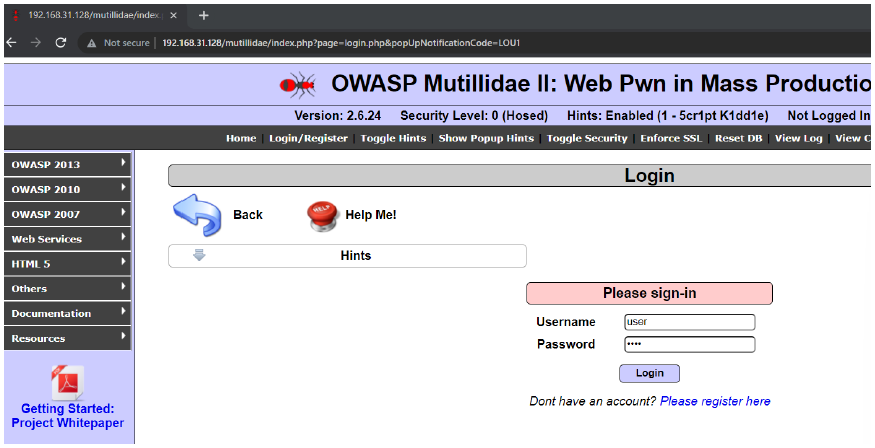This screenshot has width=875, height=448.
Task: Click the address bar URL
Action: coord(341,43)
